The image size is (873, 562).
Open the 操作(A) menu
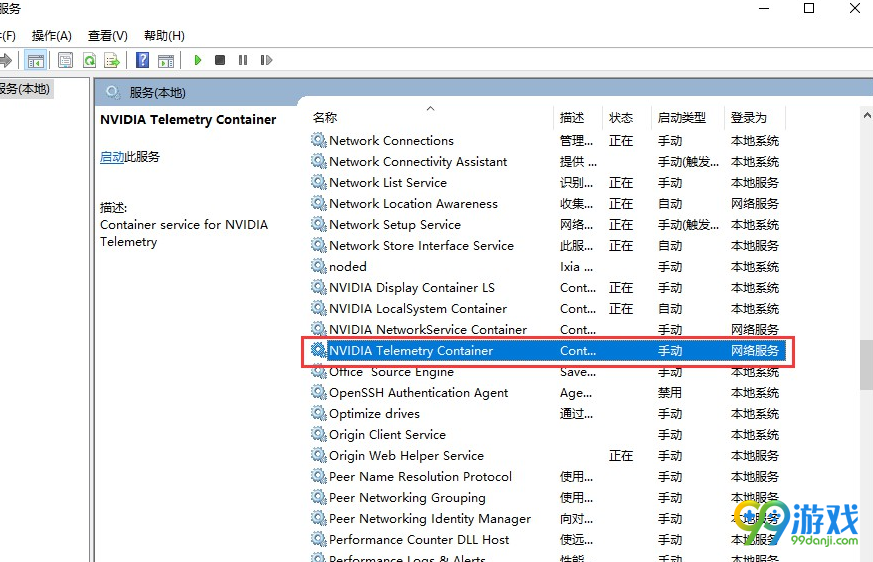click(x=52, y=36)
